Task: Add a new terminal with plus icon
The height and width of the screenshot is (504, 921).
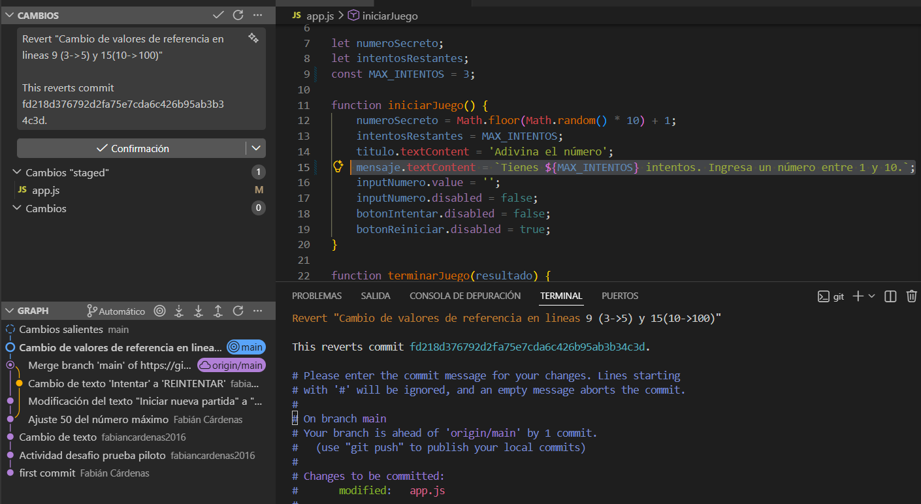Action: pos(858,296)
